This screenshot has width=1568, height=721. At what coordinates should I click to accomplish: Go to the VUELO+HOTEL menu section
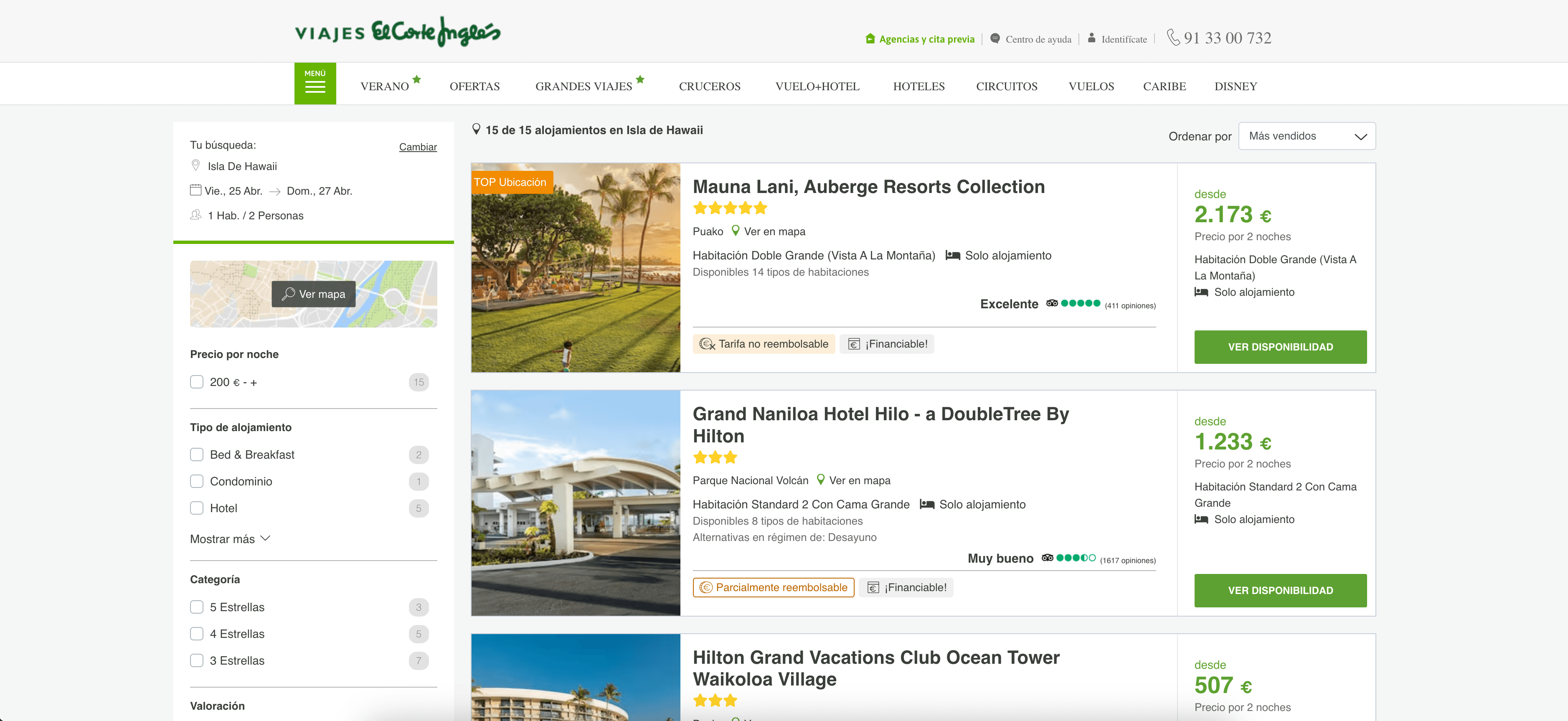point(817,86)
